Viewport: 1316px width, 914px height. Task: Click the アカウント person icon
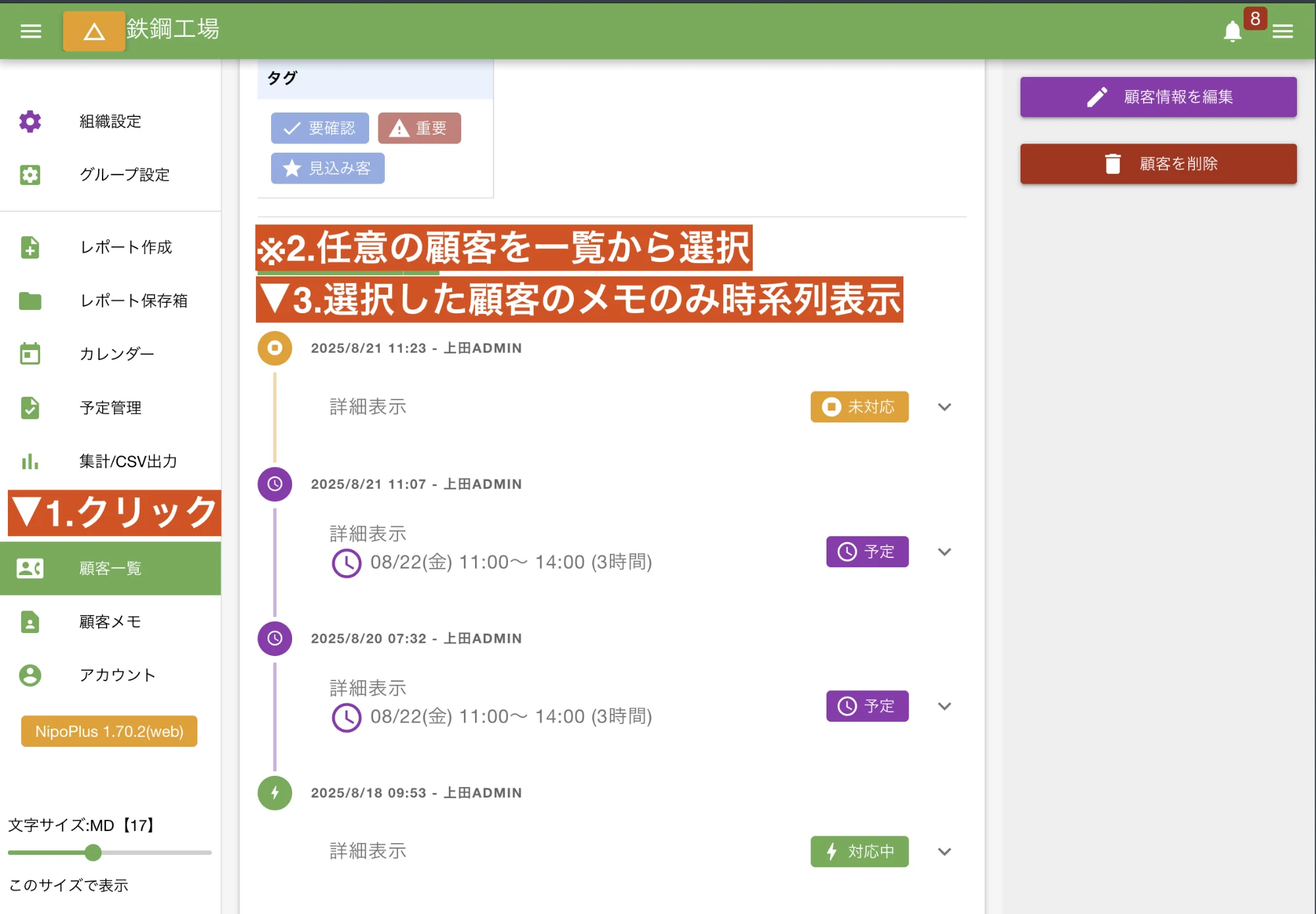[x=30, y=674]
